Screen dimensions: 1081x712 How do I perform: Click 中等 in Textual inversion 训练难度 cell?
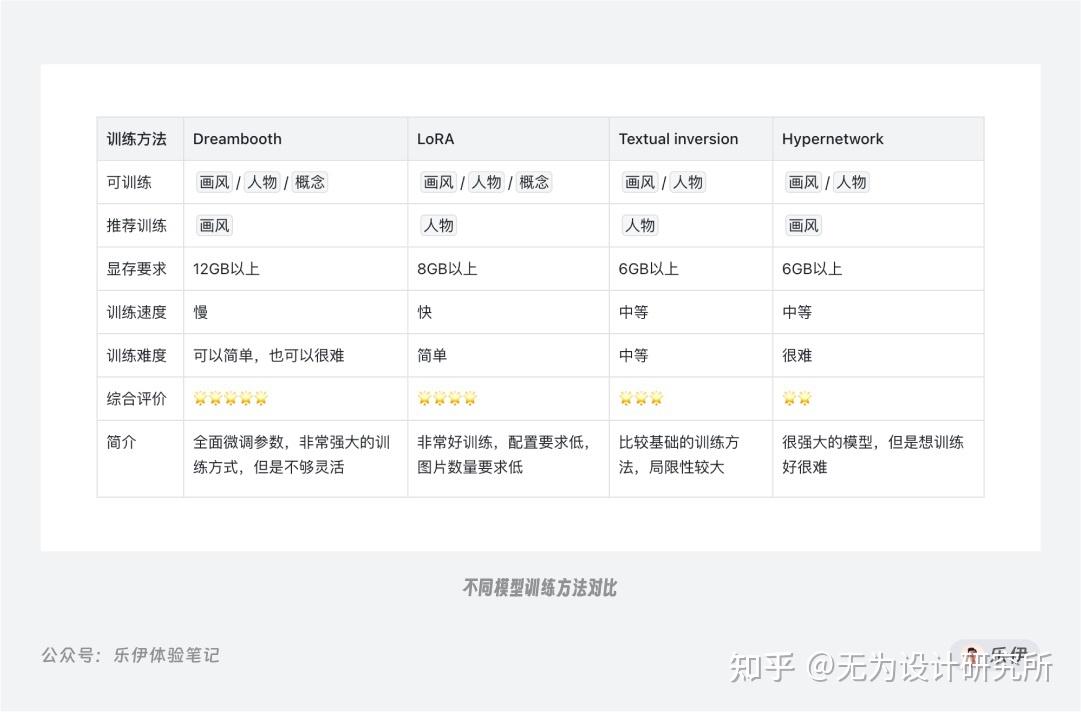(x=634, y=356)
